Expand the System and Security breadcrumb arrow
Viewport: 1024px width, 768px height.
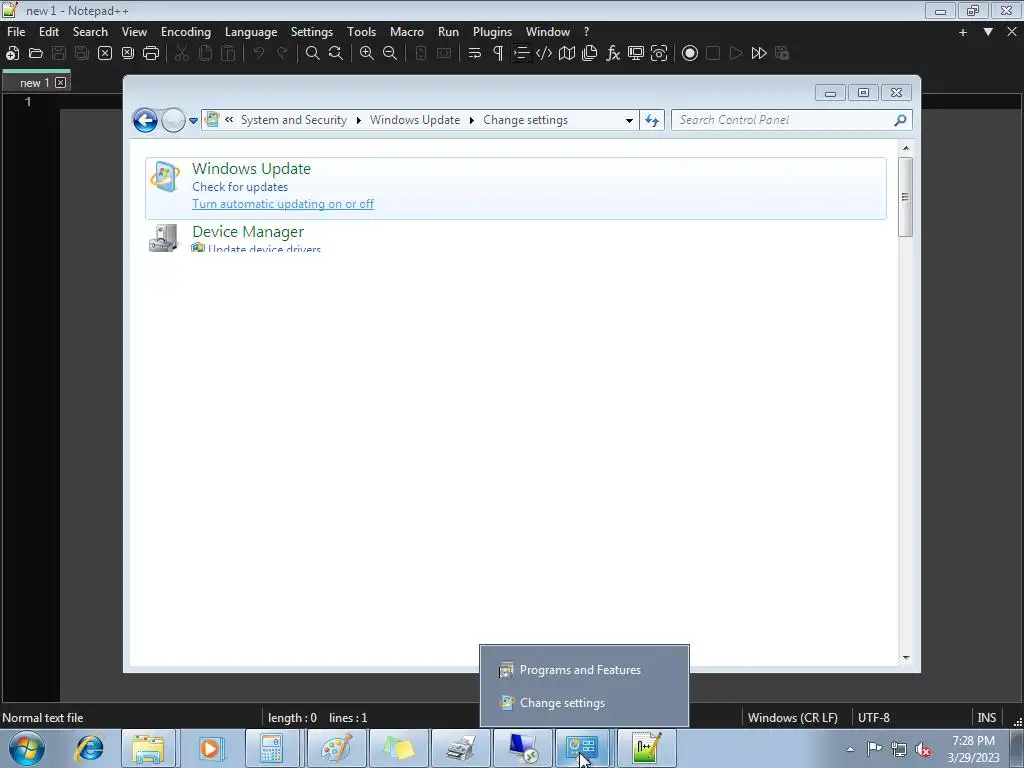click(359, 120)
